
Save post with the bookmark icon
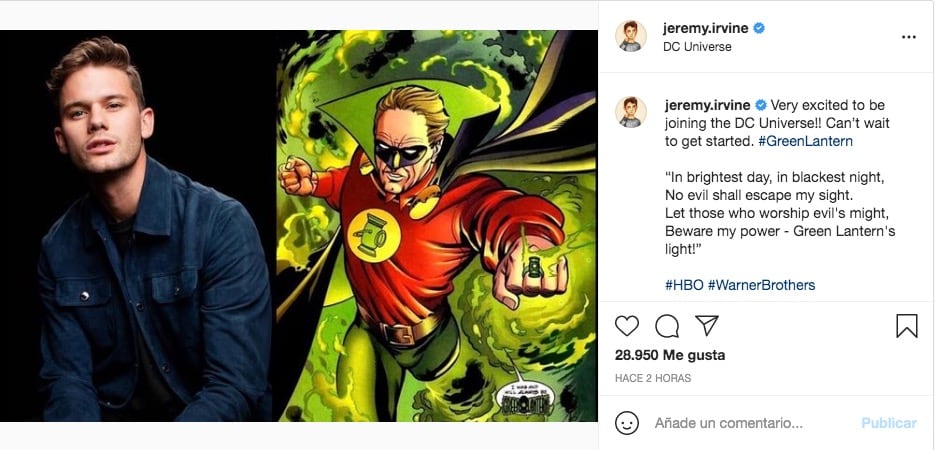pos(907,326)
